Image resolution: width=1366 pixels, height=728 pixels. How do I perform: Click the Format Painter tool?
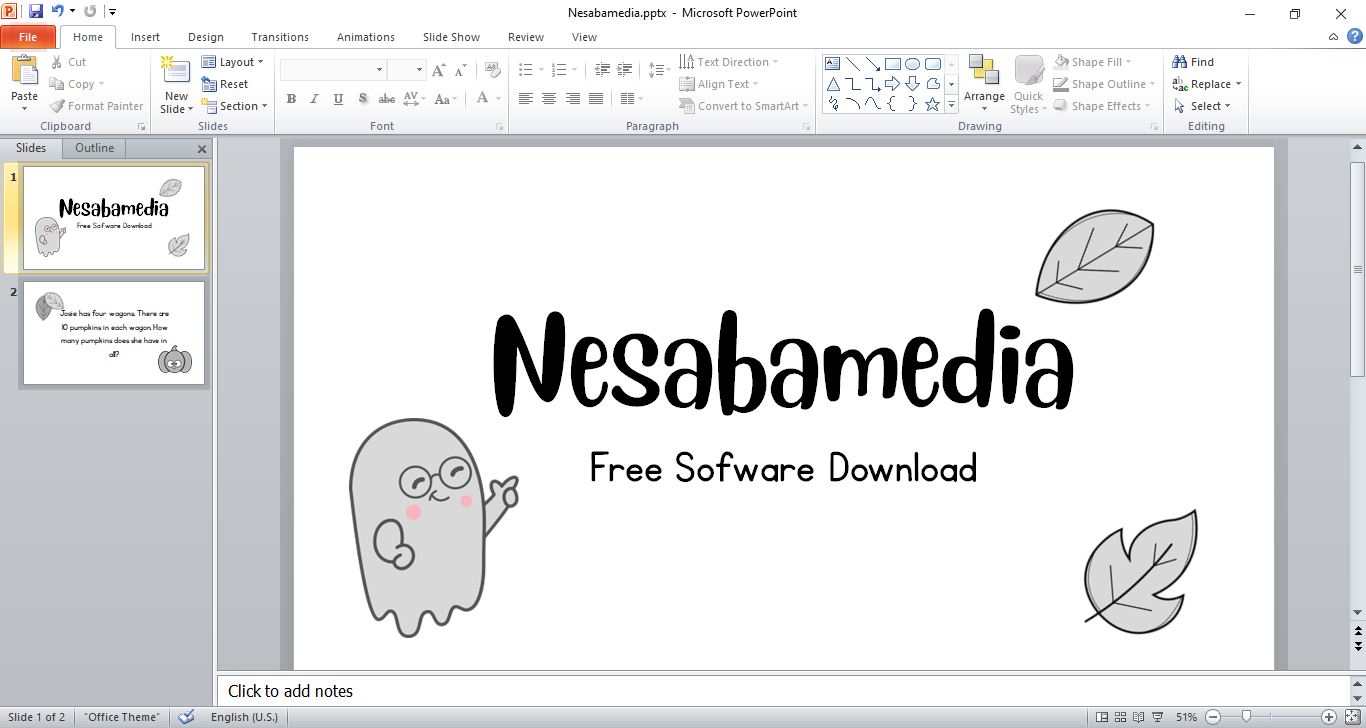97,106
